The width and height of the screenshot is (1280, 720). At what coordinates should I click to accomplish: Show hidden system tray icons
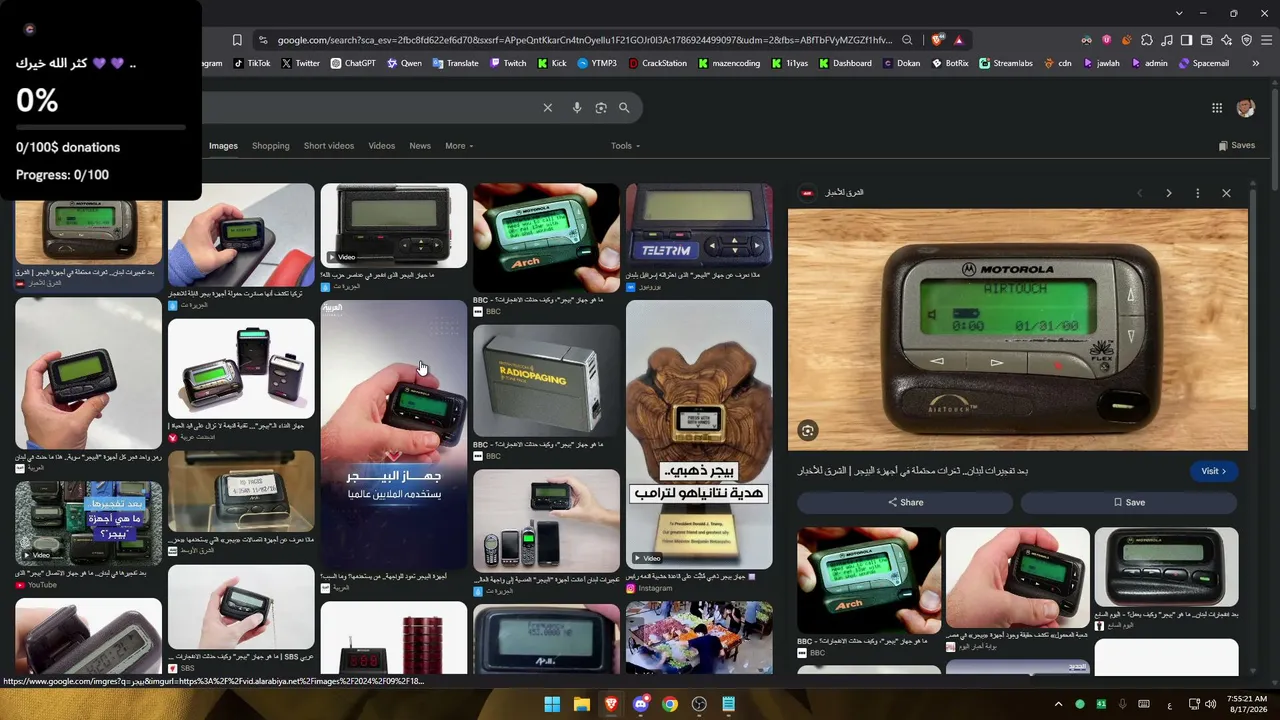click(x=1058, y=704)
